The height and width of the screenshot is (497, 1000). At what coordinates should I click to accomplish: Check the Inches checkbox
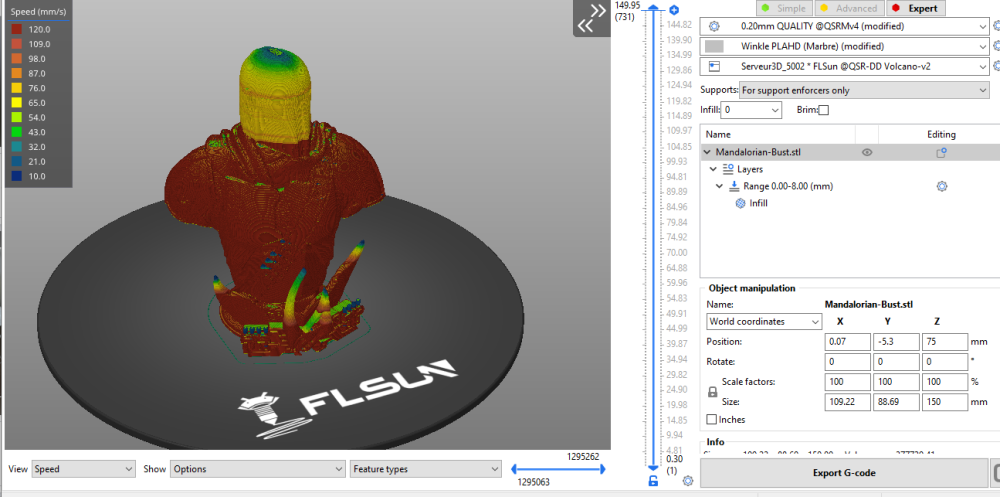pos(712,420)
